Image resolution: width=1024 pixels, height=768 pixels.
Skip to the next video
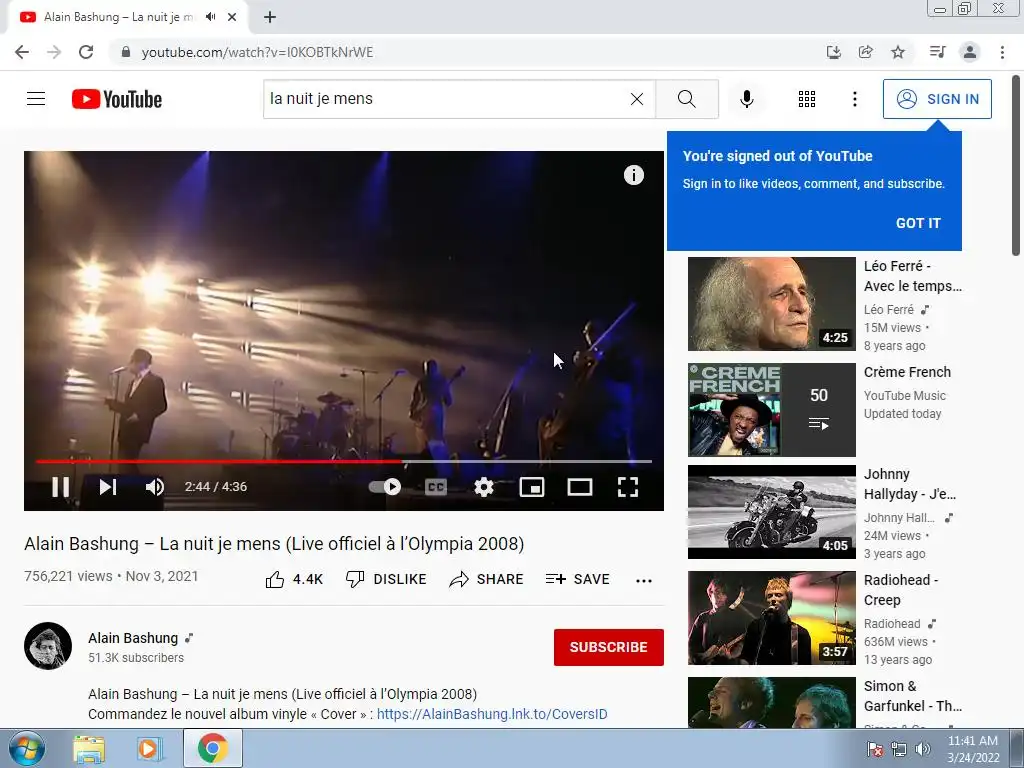coord(108,487)
